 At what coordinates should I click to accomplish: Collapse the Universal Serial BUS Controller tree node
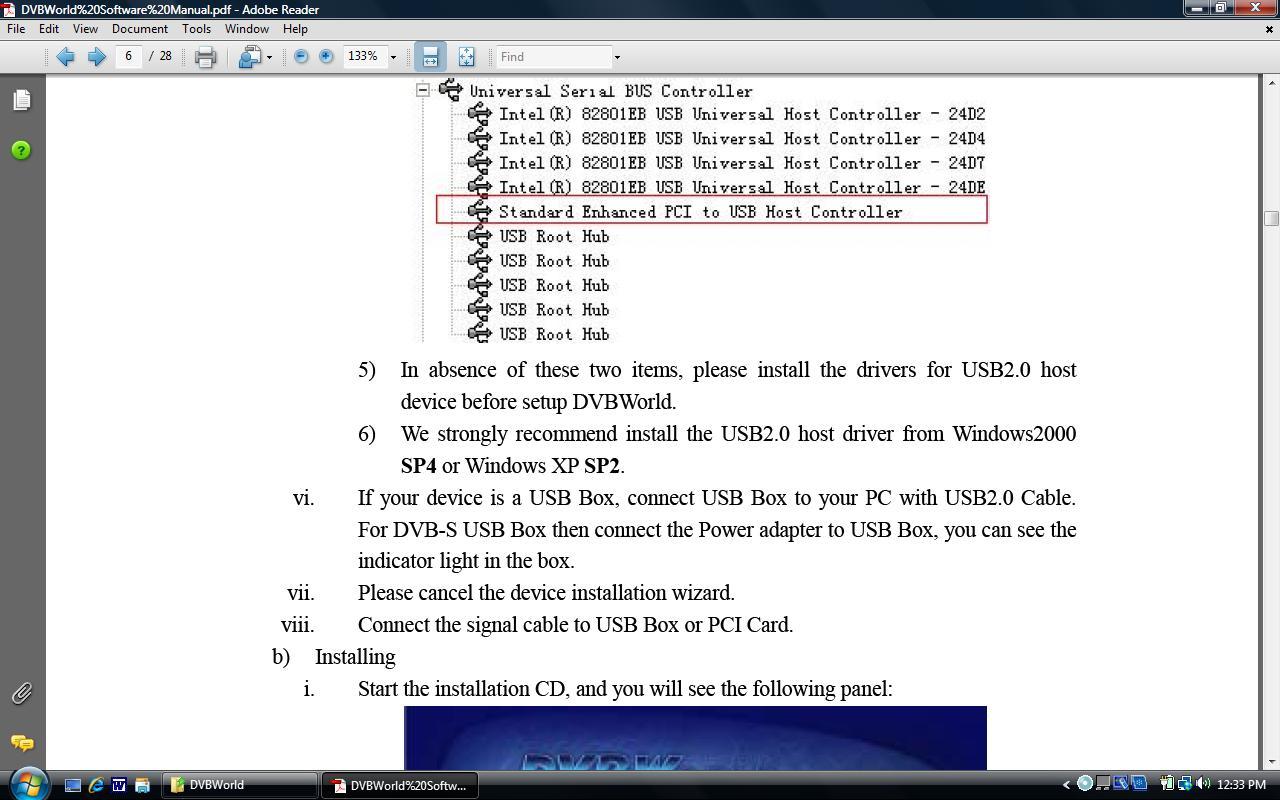(x=423, y=90)
